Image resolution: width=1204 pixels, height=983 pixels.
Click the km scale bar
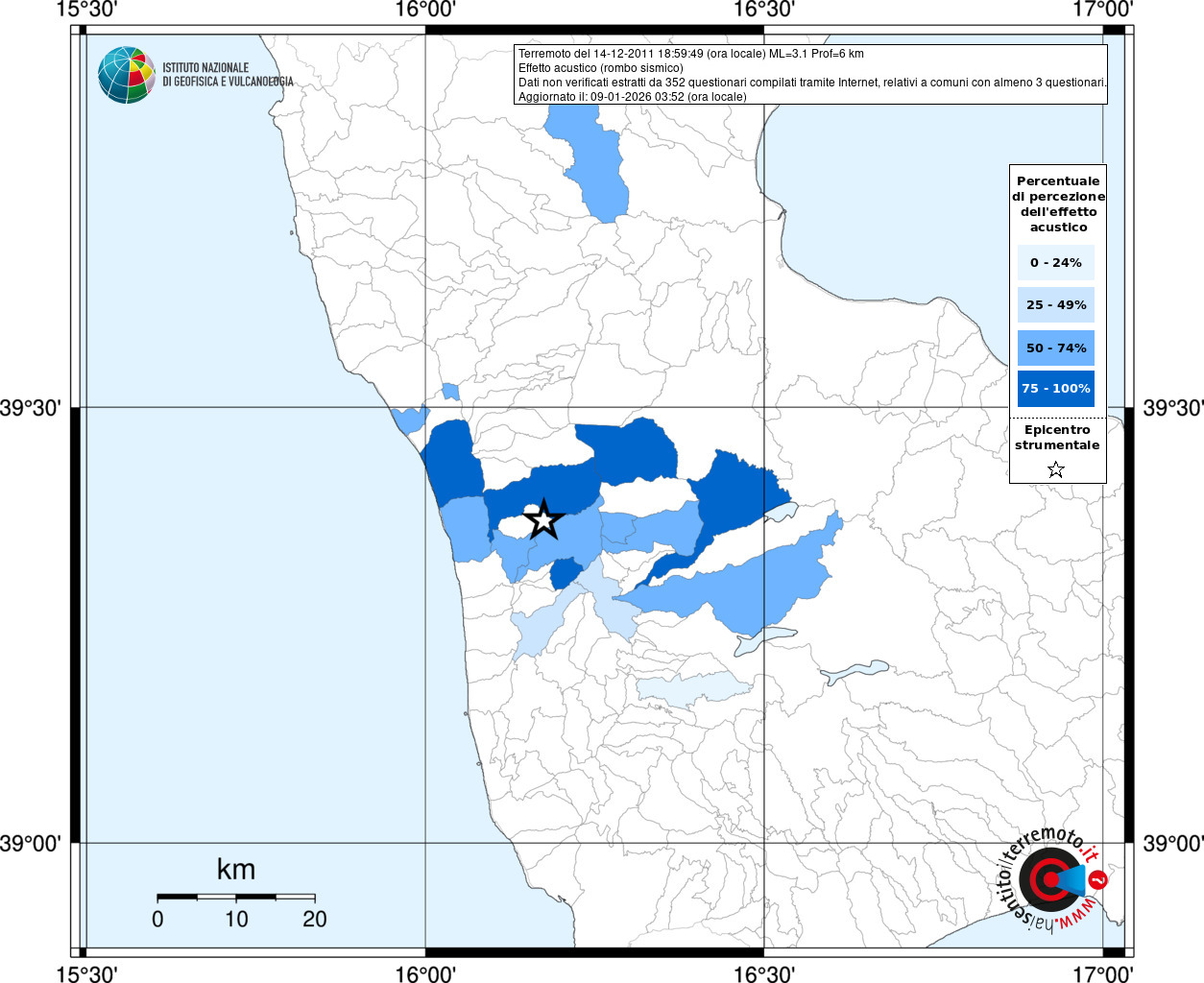[x=236, y=897]
